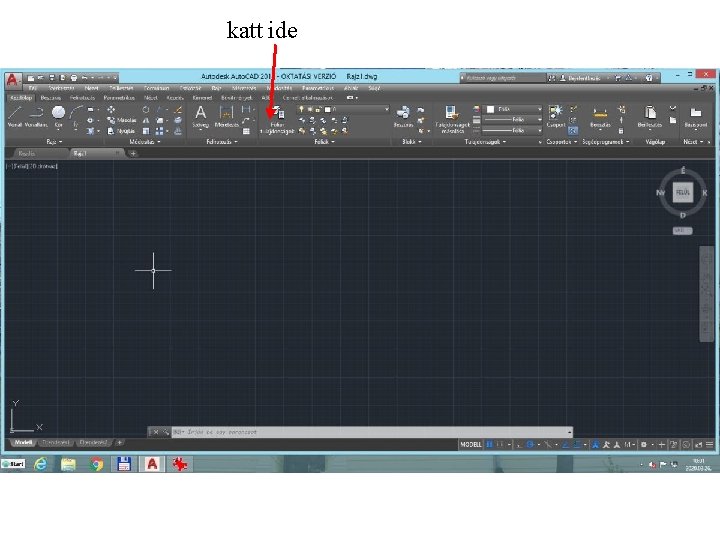Select the Kör (circle) tool
Screen dimensions: 720x540
click(58, 116)
